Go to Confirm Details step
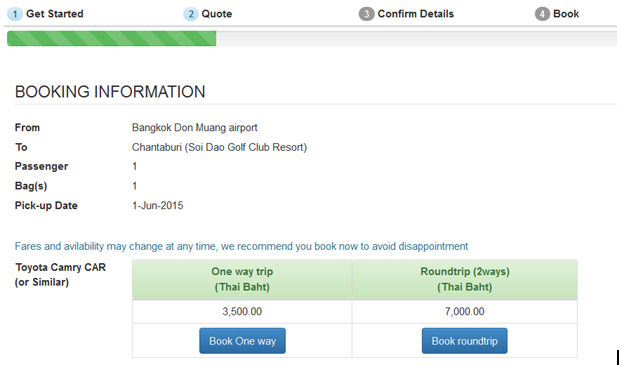 pyautogui.click(x=416, y=14)
